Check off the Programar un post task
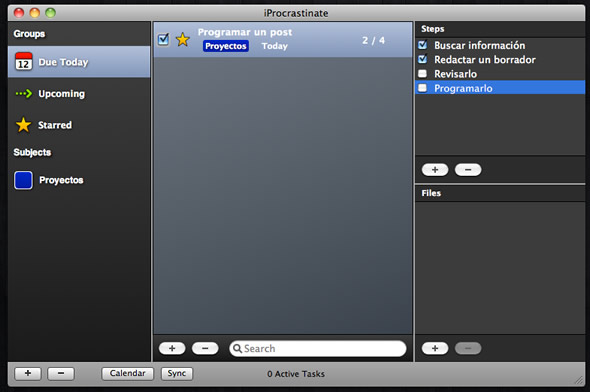Screen dimensions: 590x392 (164, 39)
